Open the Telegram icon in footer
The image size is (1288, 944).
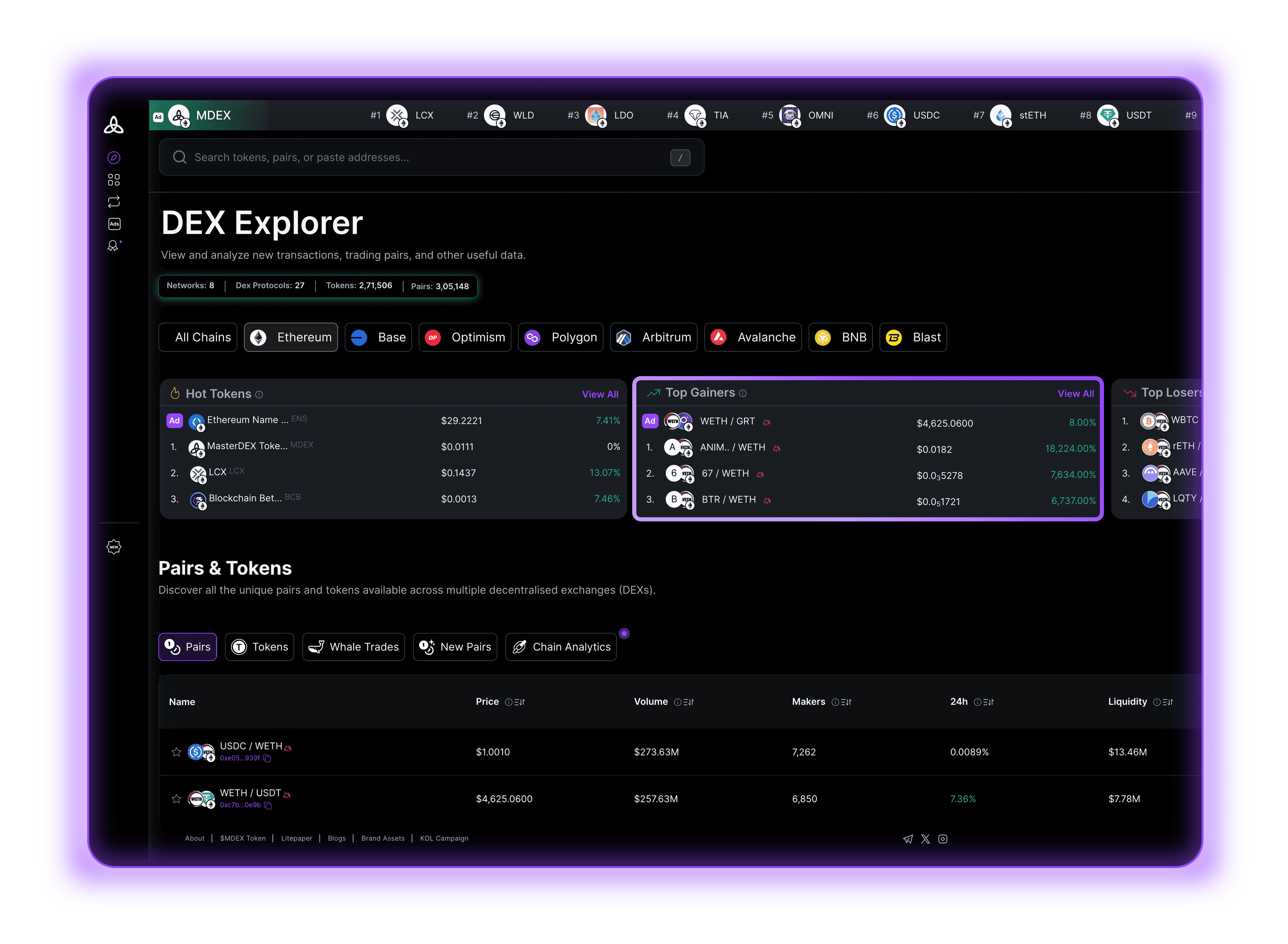coord(907,839)
